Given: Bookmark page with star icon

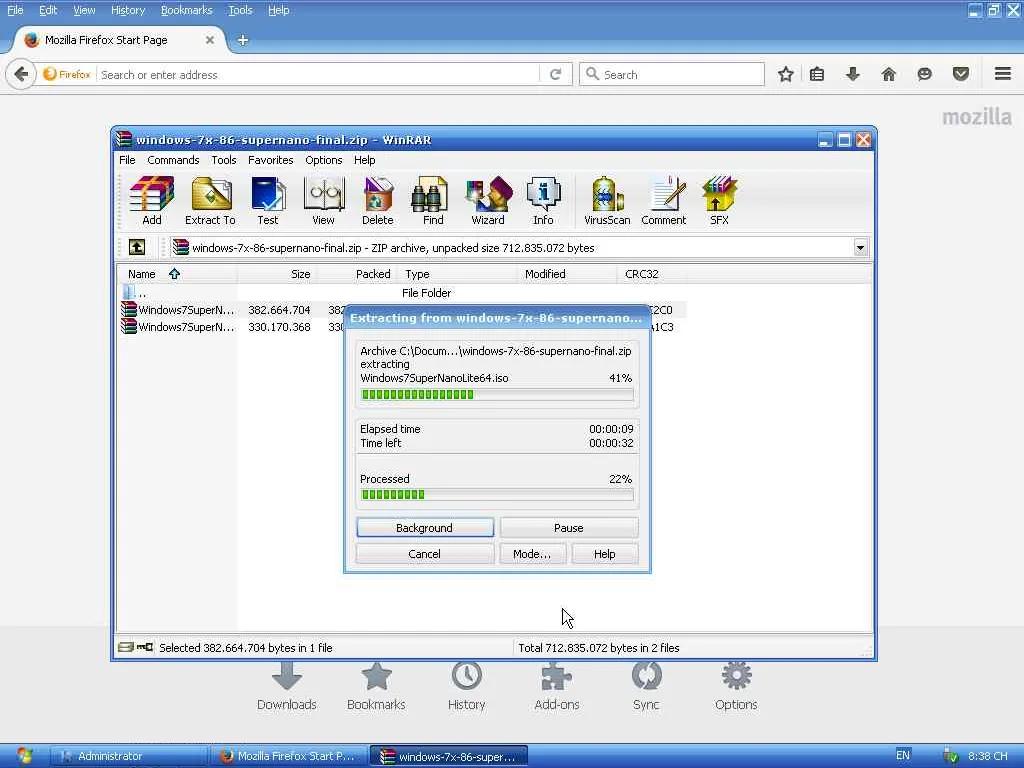Looking at the screenshot, I should (x=786, y=74).
